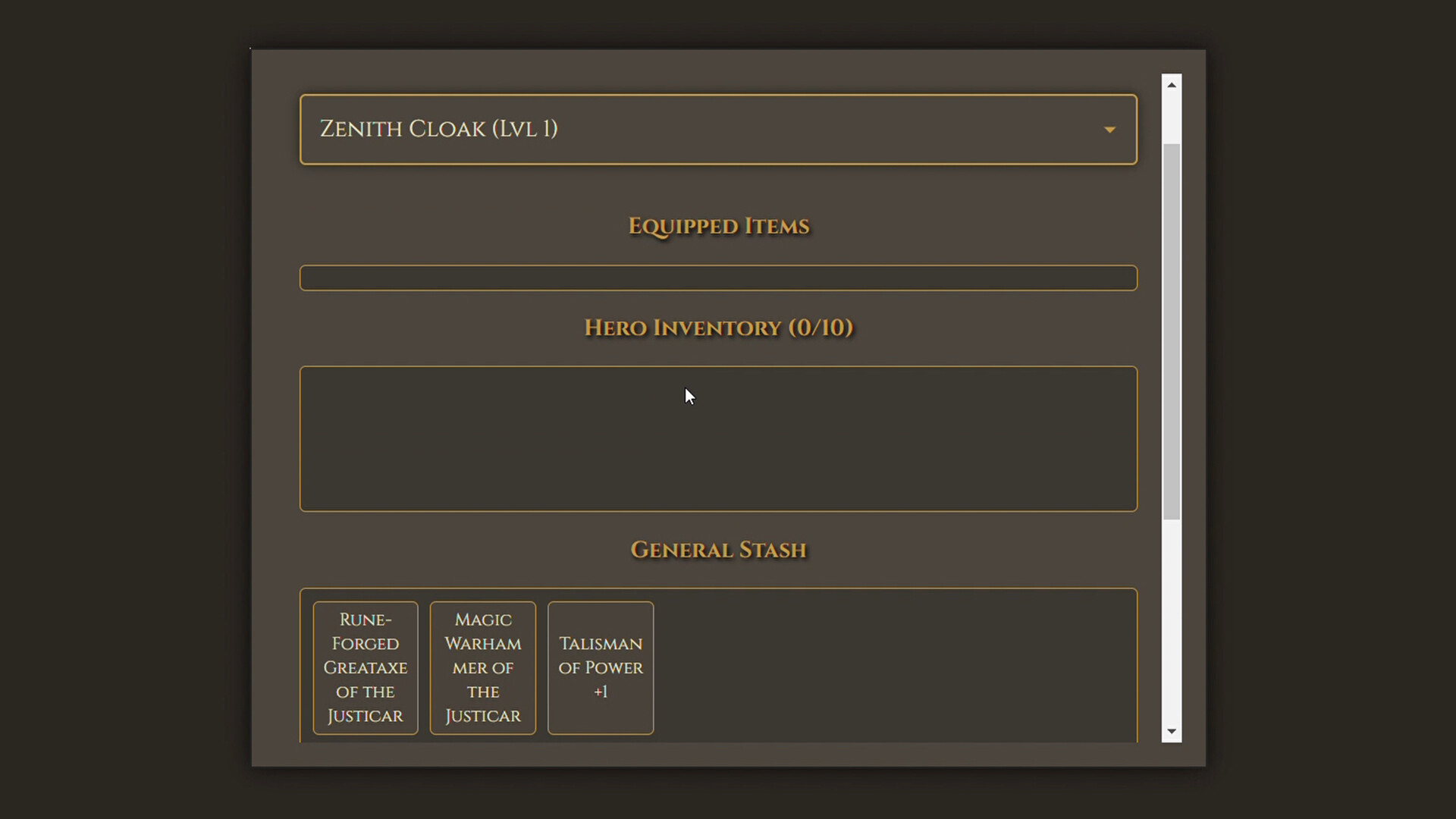The image size is (1456, 819).
Task: Click the dark backdrop outside the dialog
Action: point(121,409)
